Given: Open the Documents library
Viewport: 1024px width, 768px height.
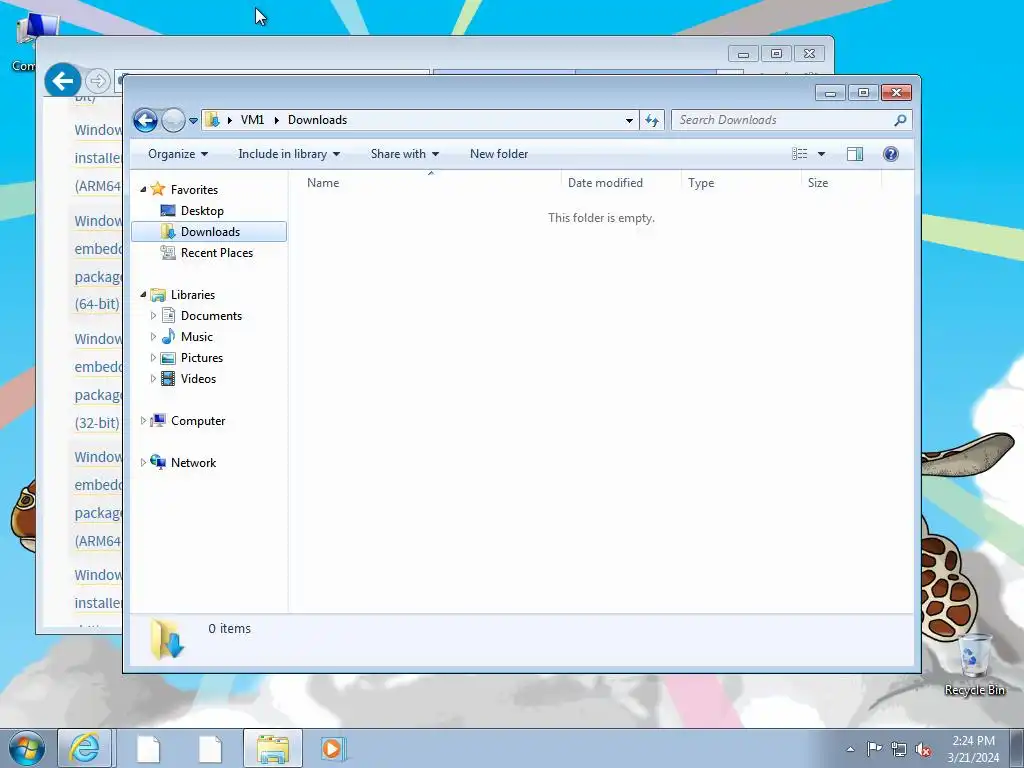Looking at the screenshot, I should (x=211, y=315).
